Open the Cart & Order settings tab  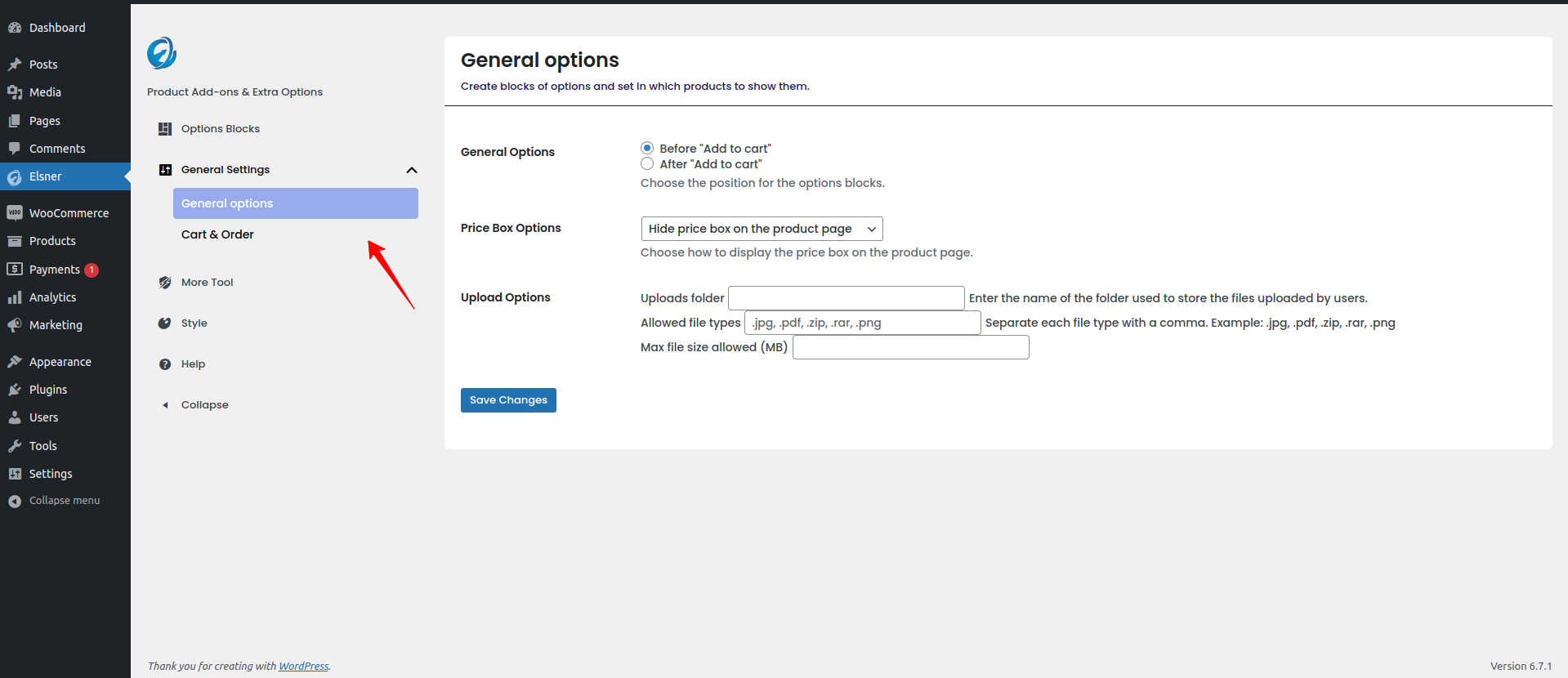point(217,234)
